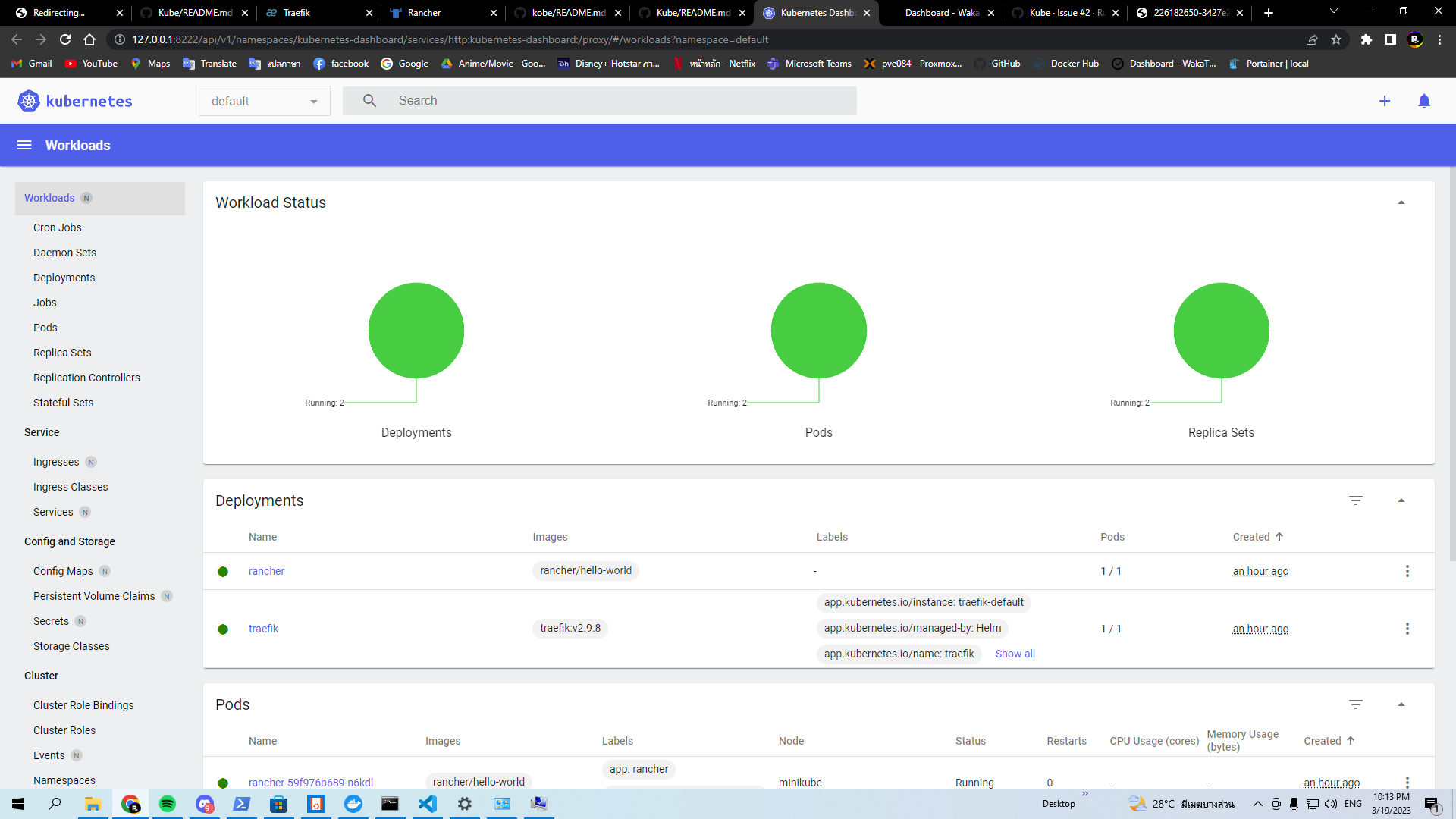Click the rancher/hello-world image chip
This screenshot has width=1456, height=819.
click(x=585, y=570)
